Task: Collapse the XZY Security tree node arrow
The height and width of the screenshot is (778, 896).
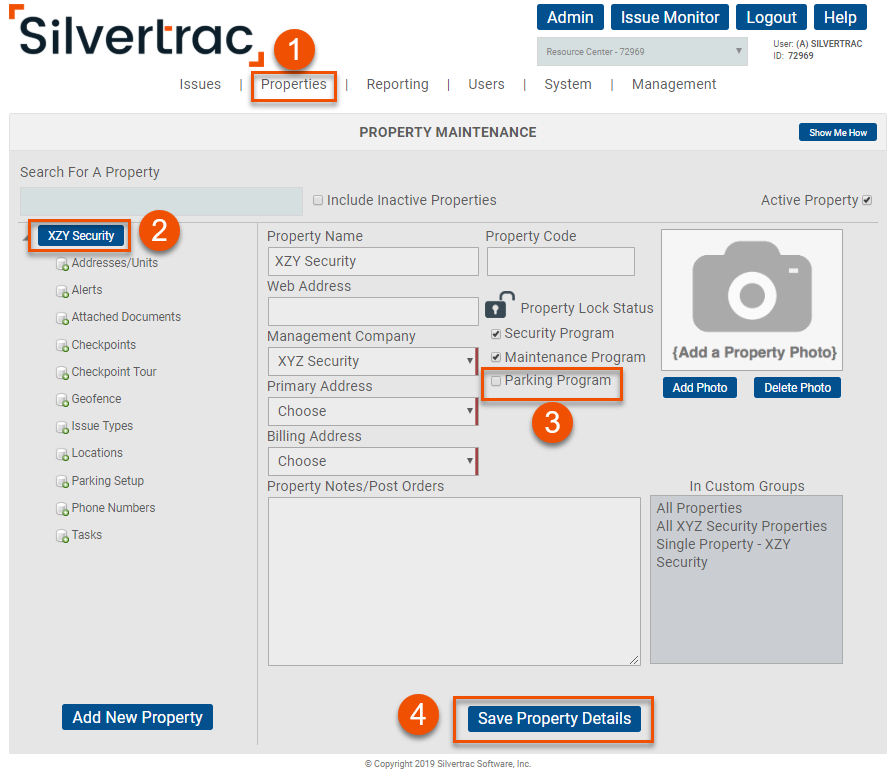Action: coord(26,236)
